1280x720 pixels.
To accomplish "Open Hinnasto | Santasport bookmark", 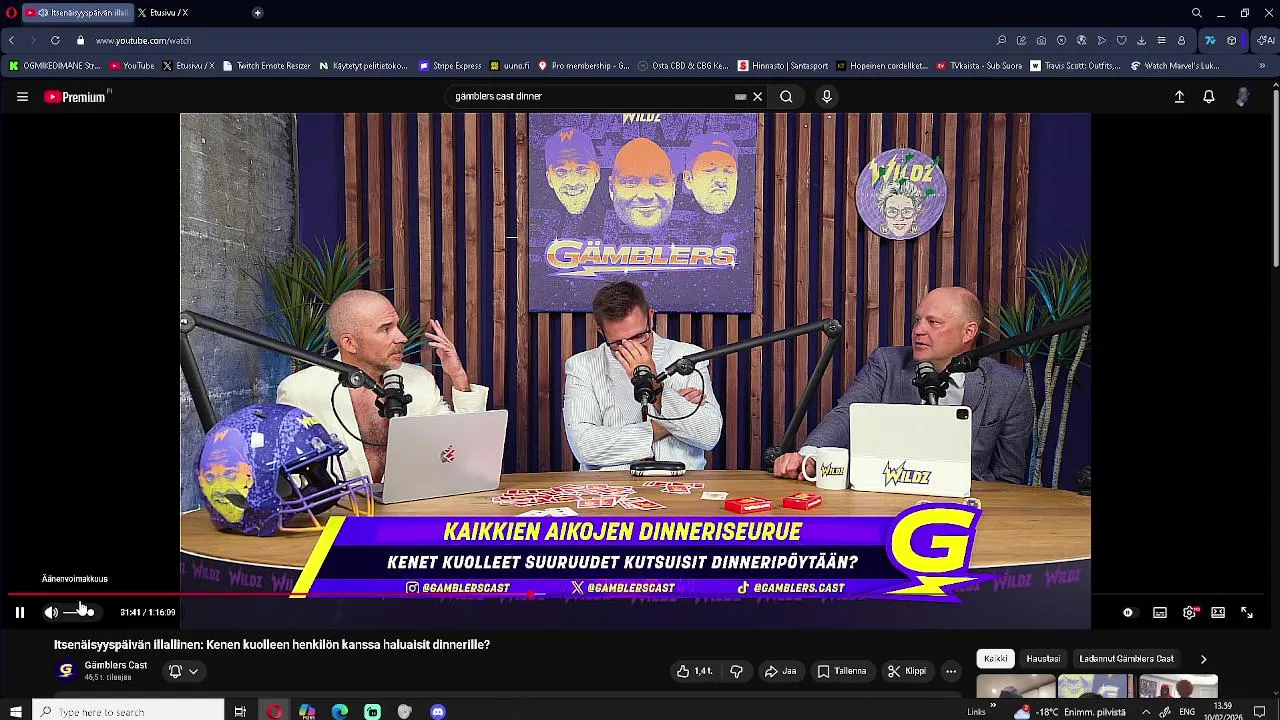I will click(783, 66).
